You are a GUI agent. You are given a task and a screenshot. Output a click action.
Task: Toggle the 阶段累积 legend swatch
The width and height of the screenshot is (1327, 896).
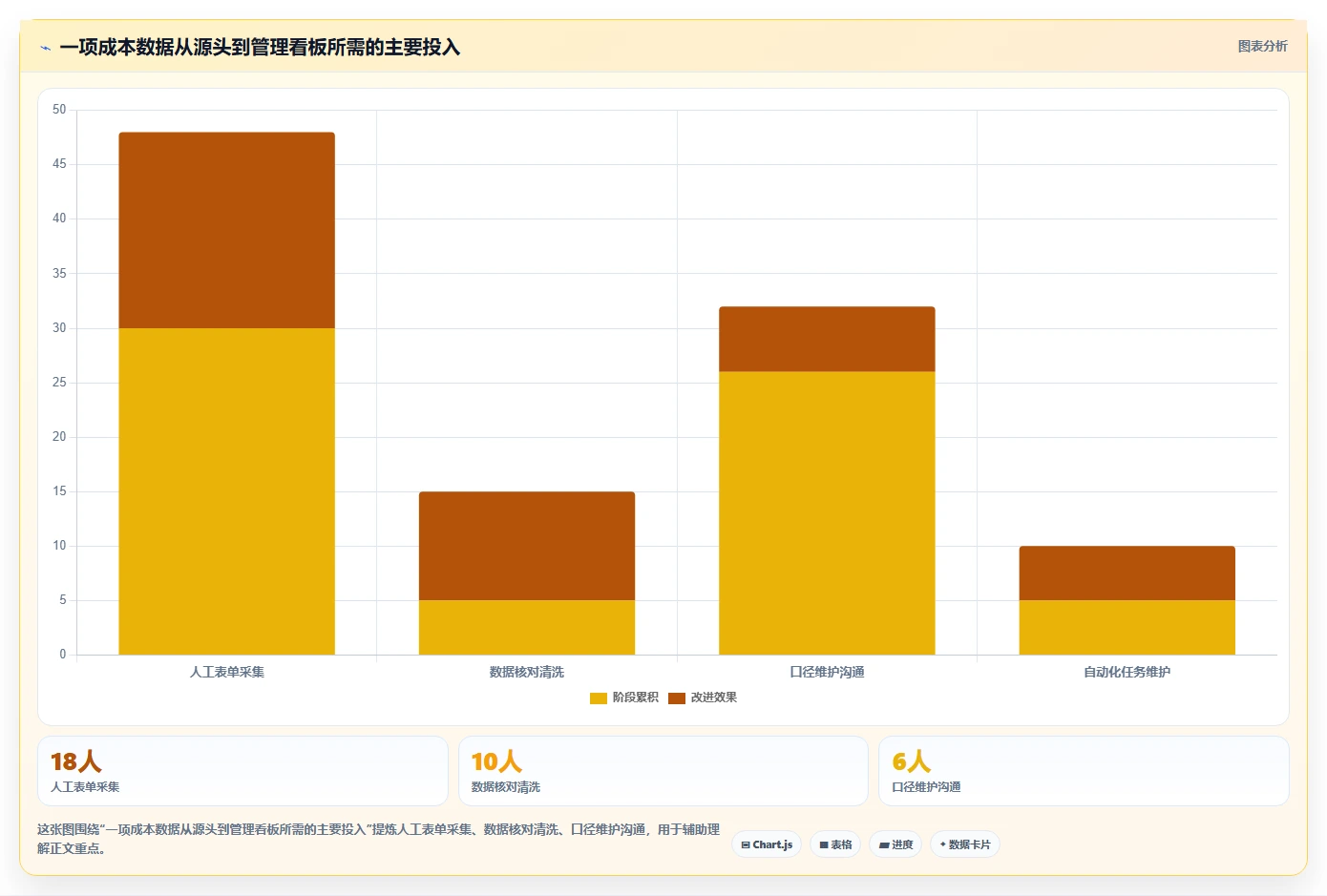pos(599,698)
